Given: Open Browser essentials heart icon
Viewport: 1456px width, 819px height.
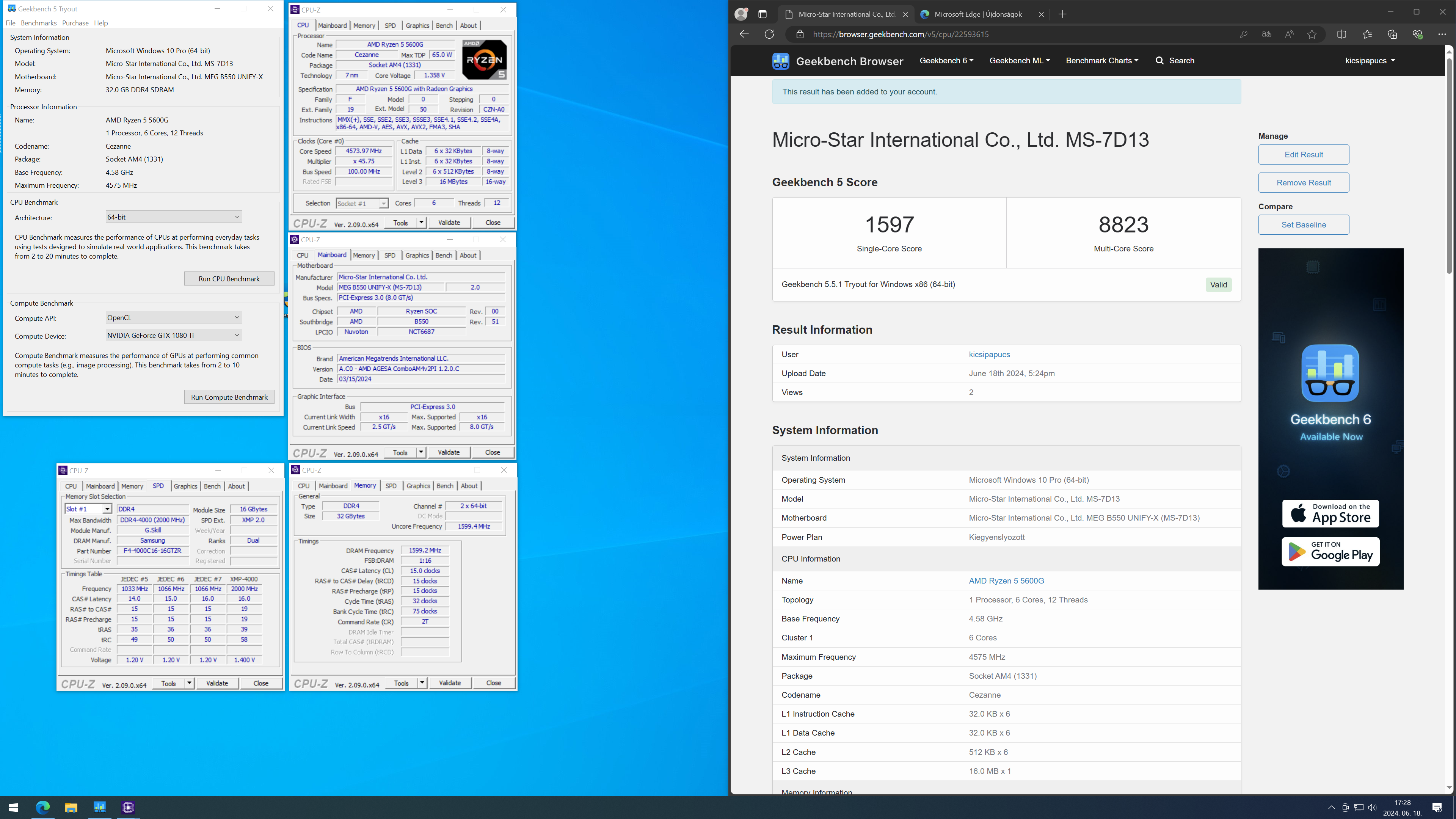Looking at the screenshot, I should click(1418, 35).
